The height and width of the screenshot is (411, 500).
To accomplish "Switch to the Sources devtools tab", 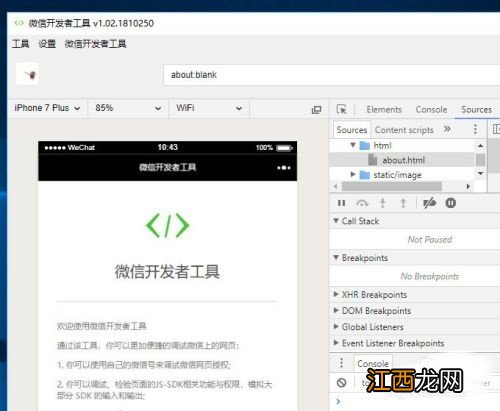I will (476, 109).
